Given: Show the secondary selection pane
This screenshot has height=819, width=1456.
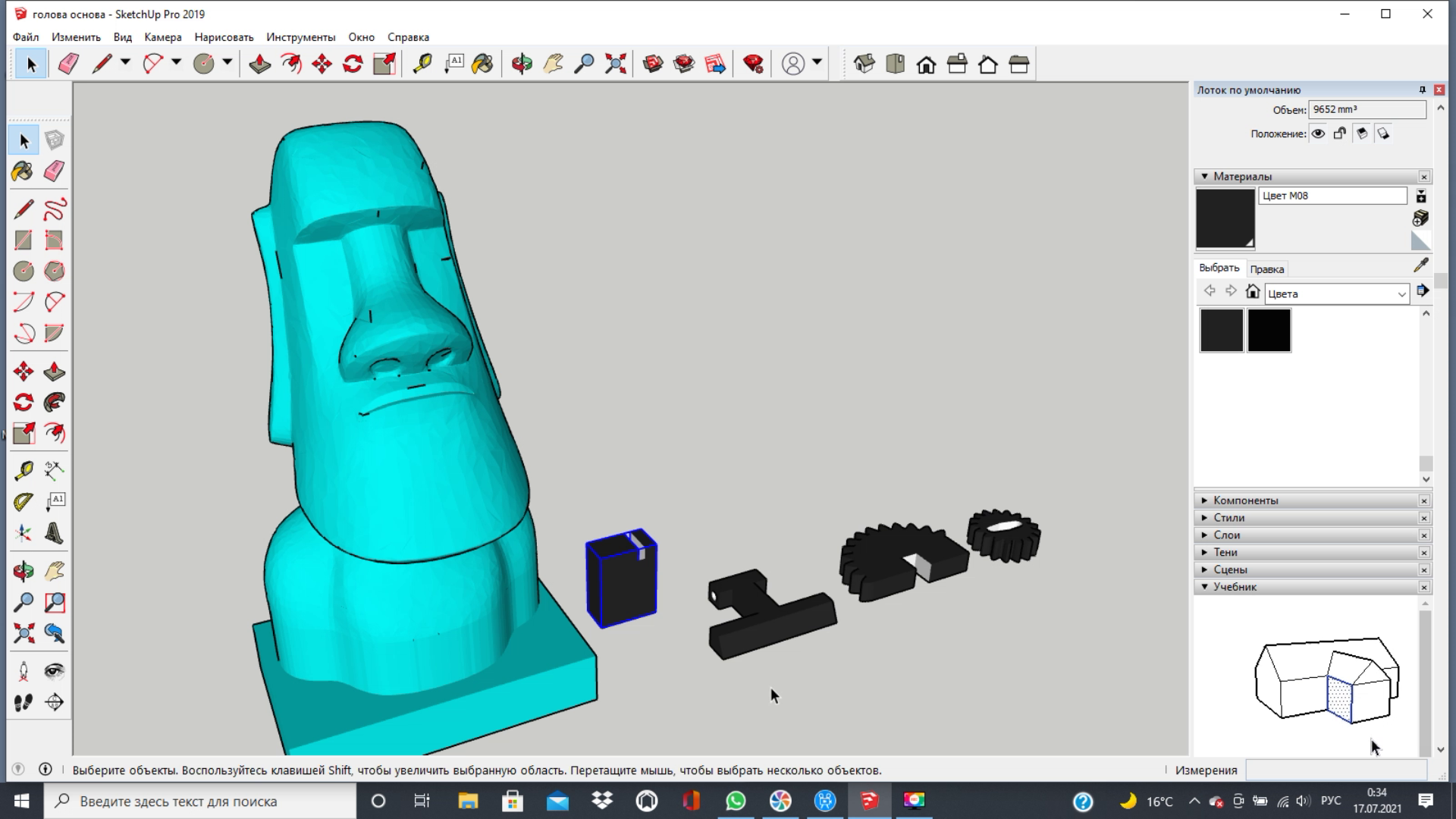Looking at the screenshot, I should click(1421, 197).
